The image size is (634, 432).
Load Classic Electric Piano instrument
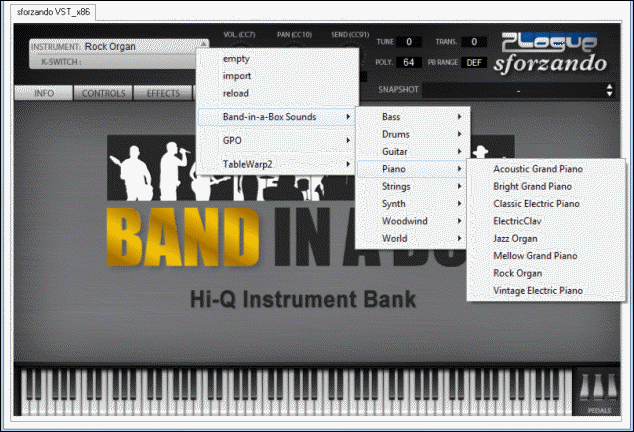tap(546, 204)
